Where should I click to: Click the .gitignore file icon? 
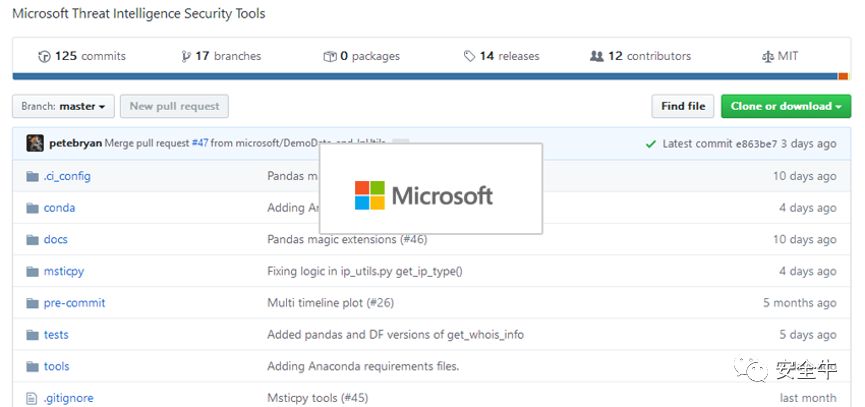pos(32,398)
